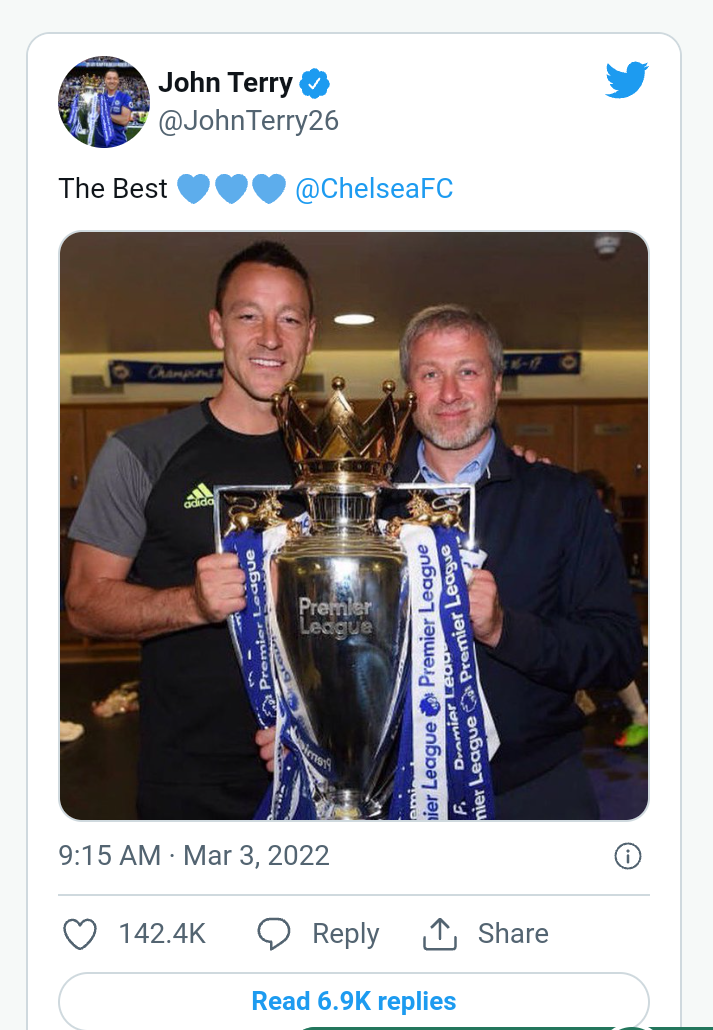This screenshot has height=1030, width=713.
Task: Click the tweet text "The Best"
Action: point(113,188)
